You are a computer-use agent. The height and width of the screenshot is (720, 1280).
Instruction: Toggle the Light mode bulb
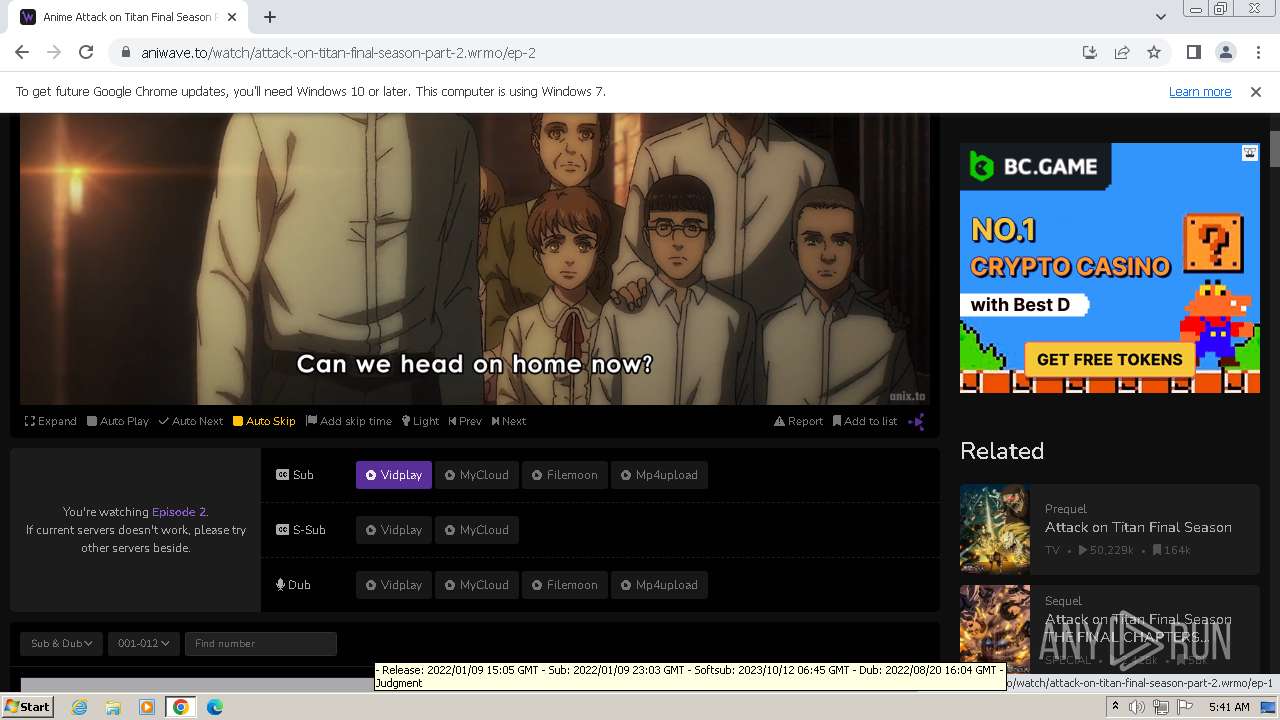(421, 421)
